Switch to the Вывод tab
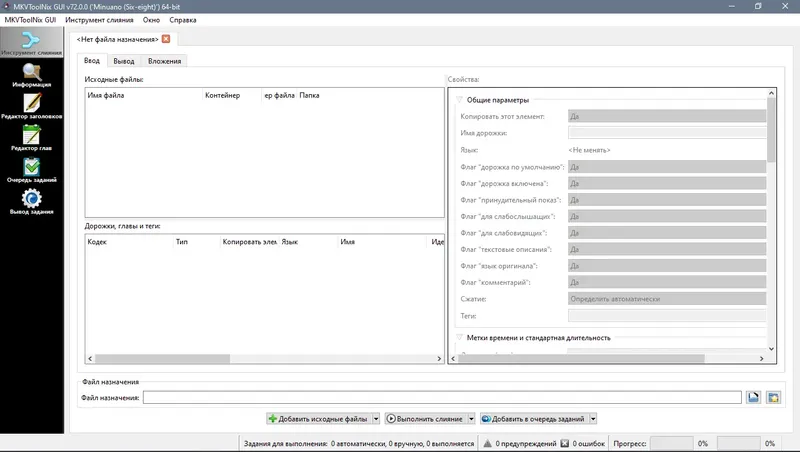This screenshot has height=452, width=800. 123,61
